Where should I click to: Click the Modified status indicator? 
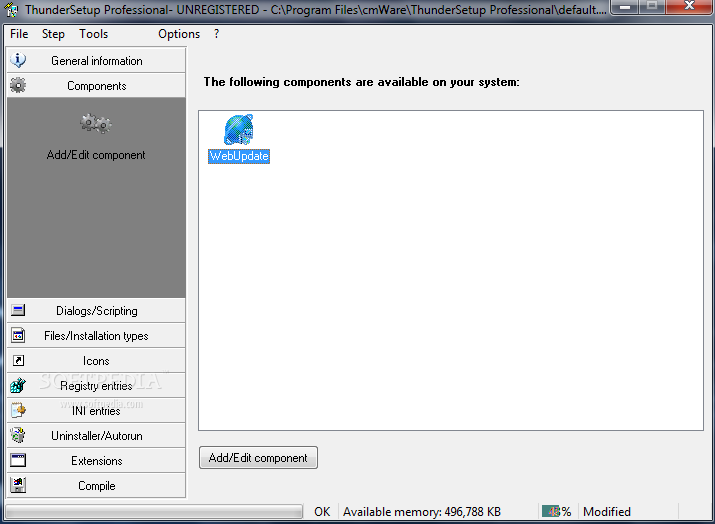tap(606, 512)
